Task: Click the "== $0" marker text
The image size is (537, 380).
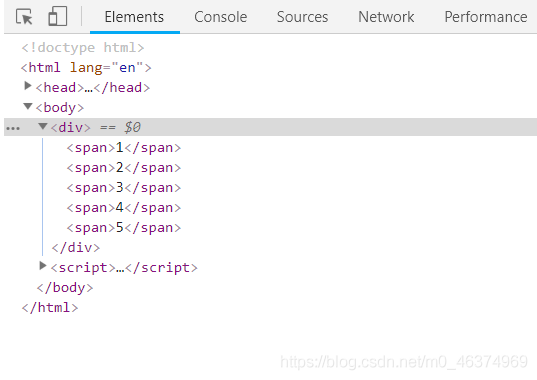Action: pyautogui.click(x=120, y=127)
